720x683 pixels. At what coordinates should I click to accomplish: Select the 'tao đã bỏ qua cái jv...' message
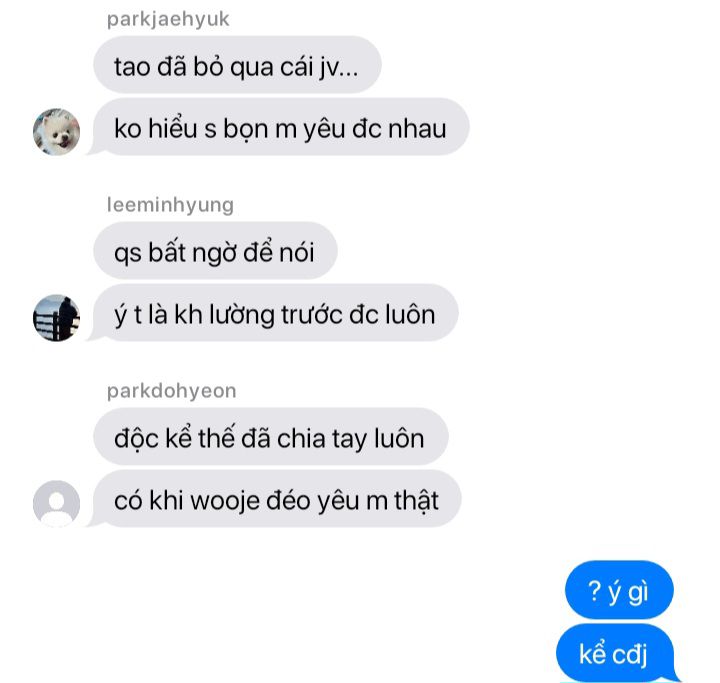tap(237, 65)
